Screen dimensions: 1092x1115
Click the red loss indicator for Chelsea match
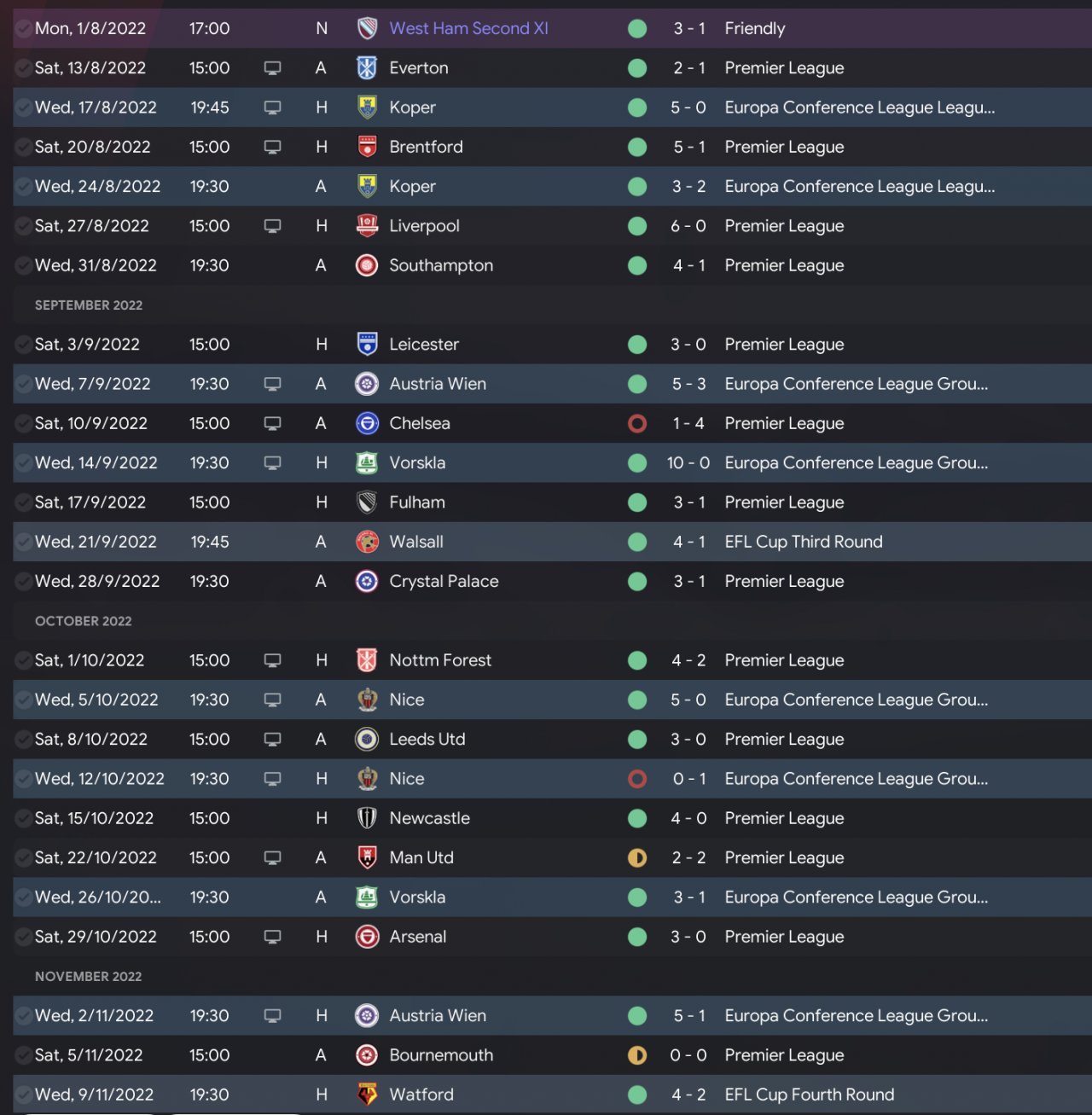(637, 423)
